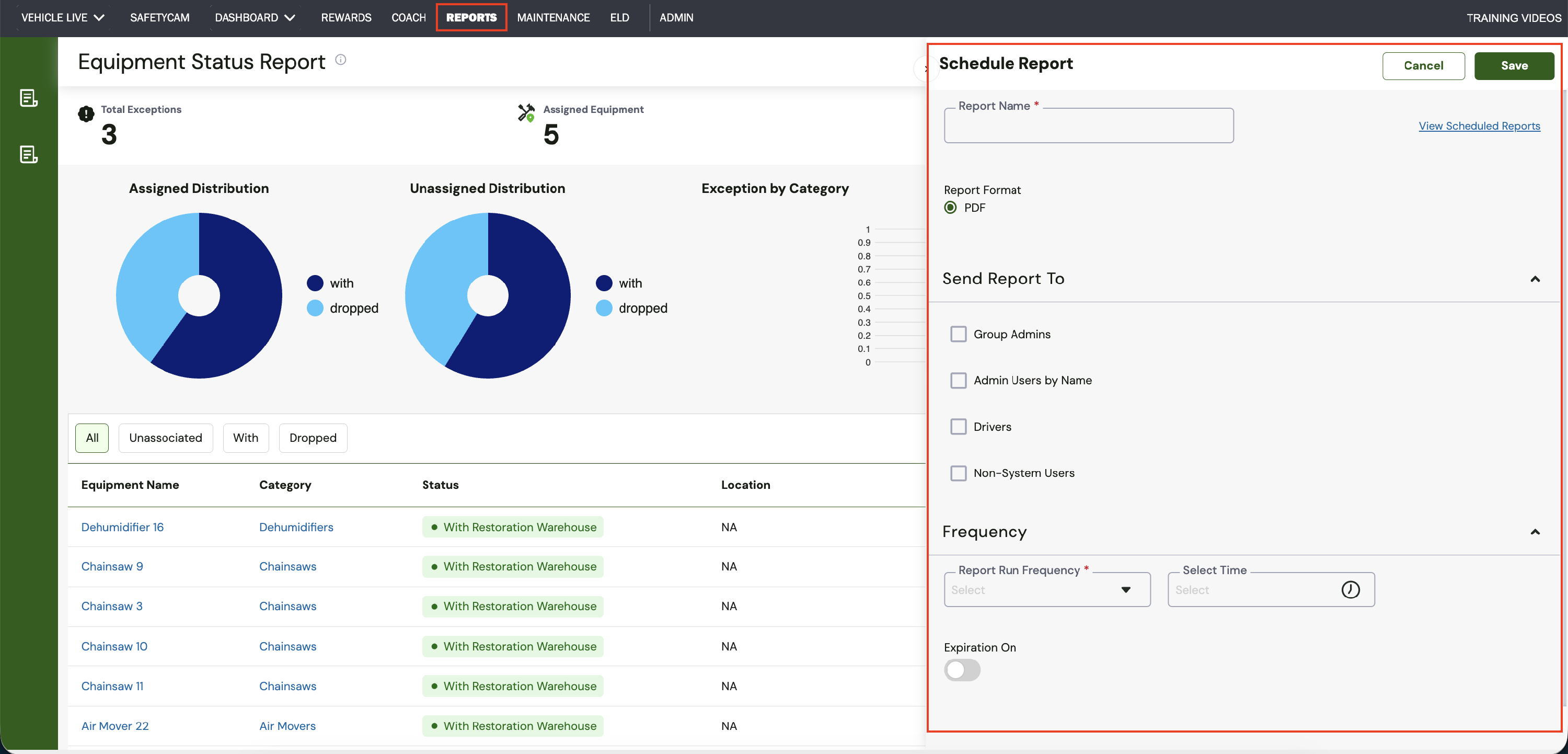The height and width of the screenshot is (754, 1568).
Task: Click the first report icon in left sidebar
Action: (x=29, y=98)
